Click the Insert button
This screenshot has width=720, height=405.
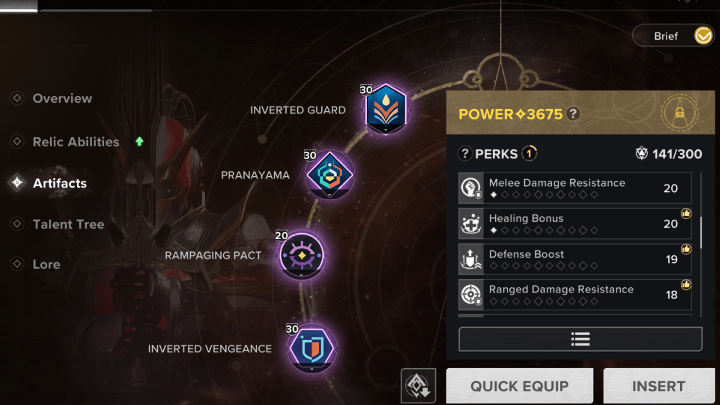click(x=659, y=386)
